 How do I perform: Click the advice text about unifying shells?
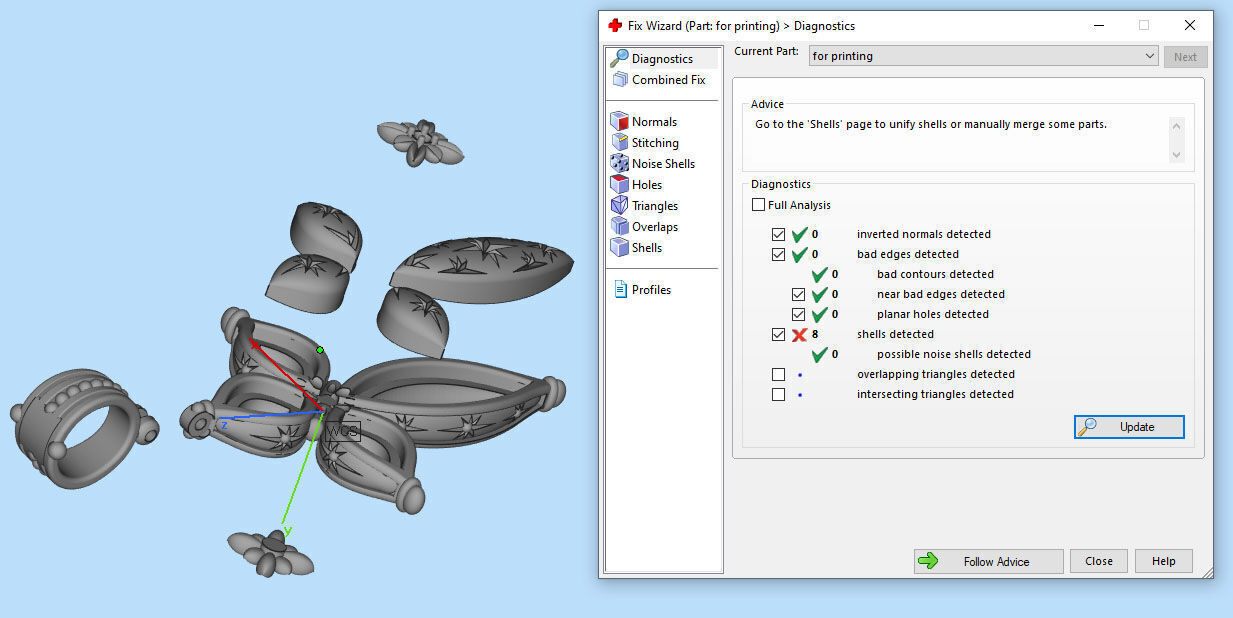931,124
